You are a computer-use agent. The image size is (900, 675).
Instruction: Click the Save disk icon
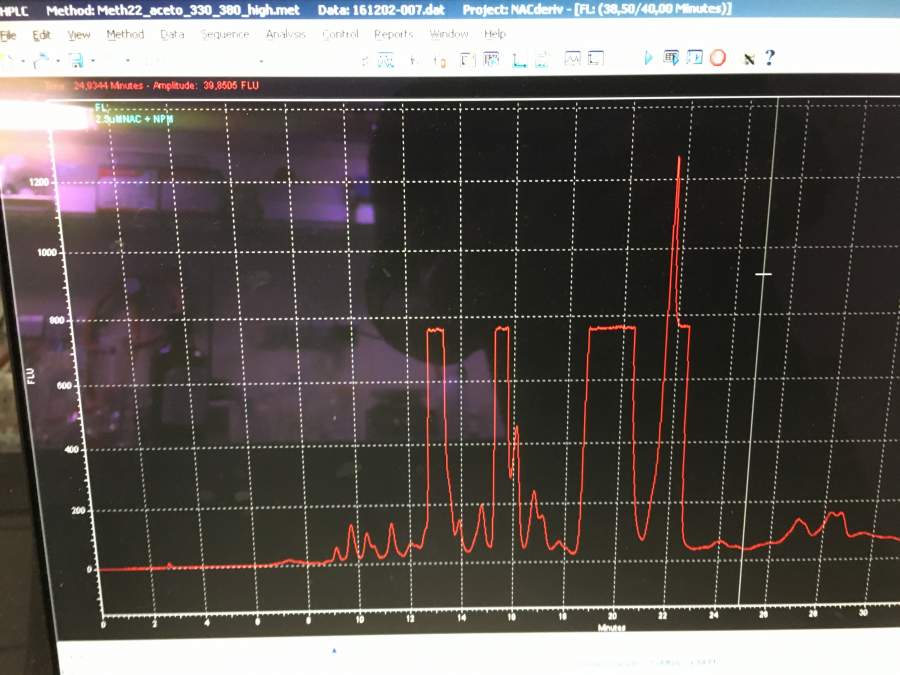click(x=76, y=60)
